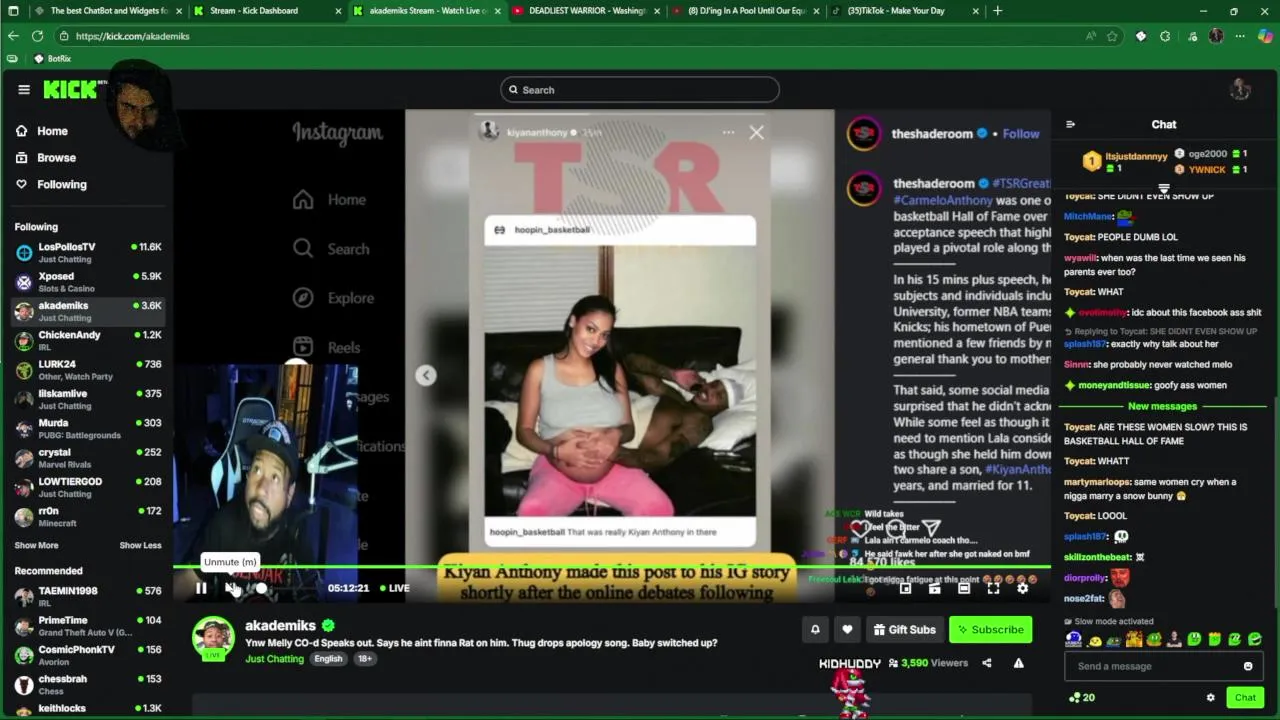Collapse the chat panel arrow icon

click(x=1071, y=125)
